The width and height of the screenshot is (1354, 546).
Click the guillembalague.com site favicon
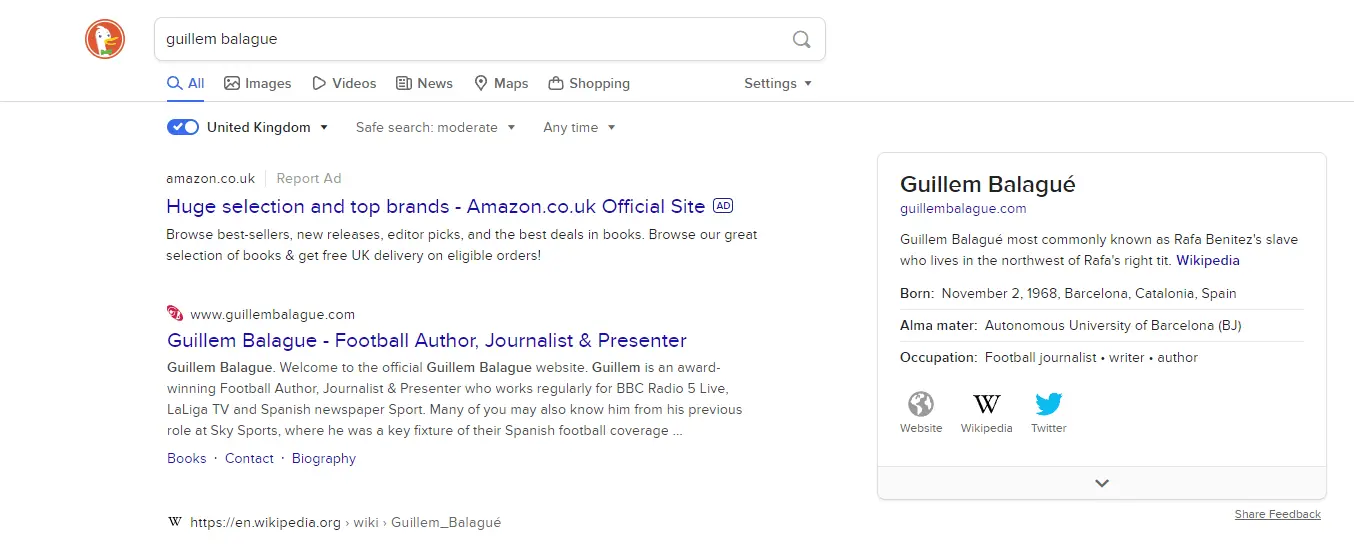175,314
